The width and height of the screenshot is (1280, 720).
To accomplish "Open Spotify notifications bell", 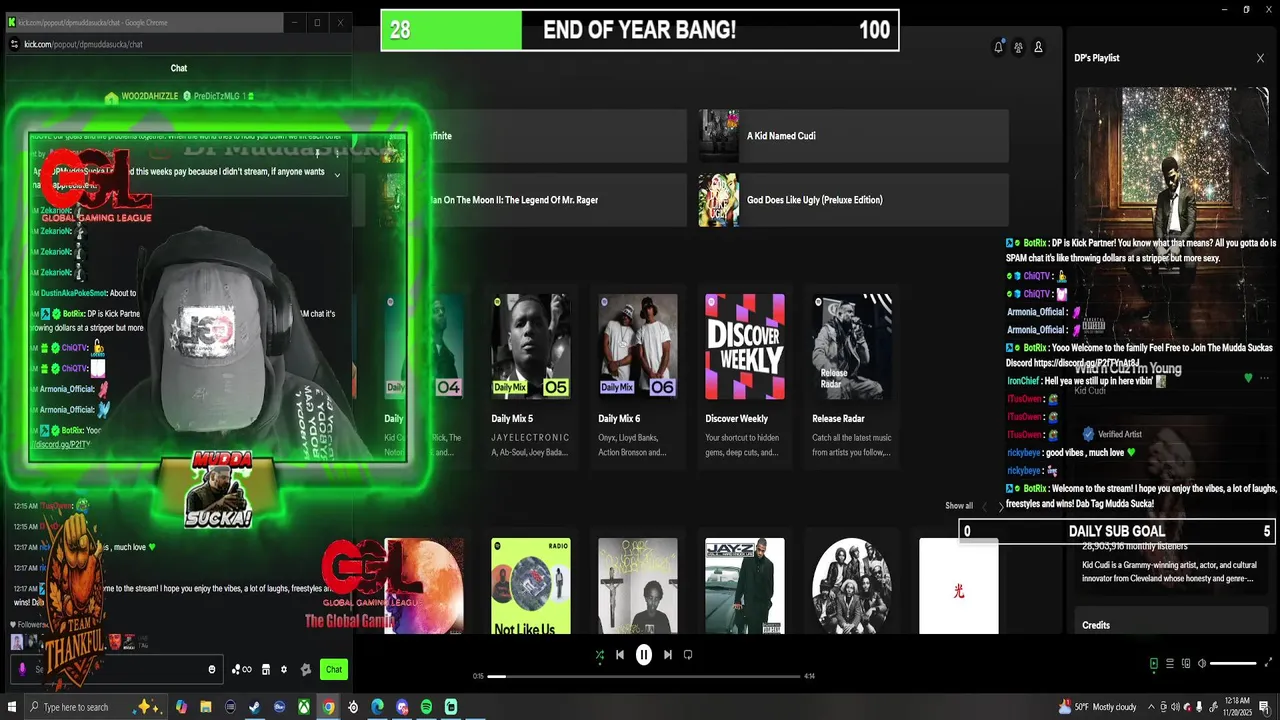I will (x=998, y=47).
